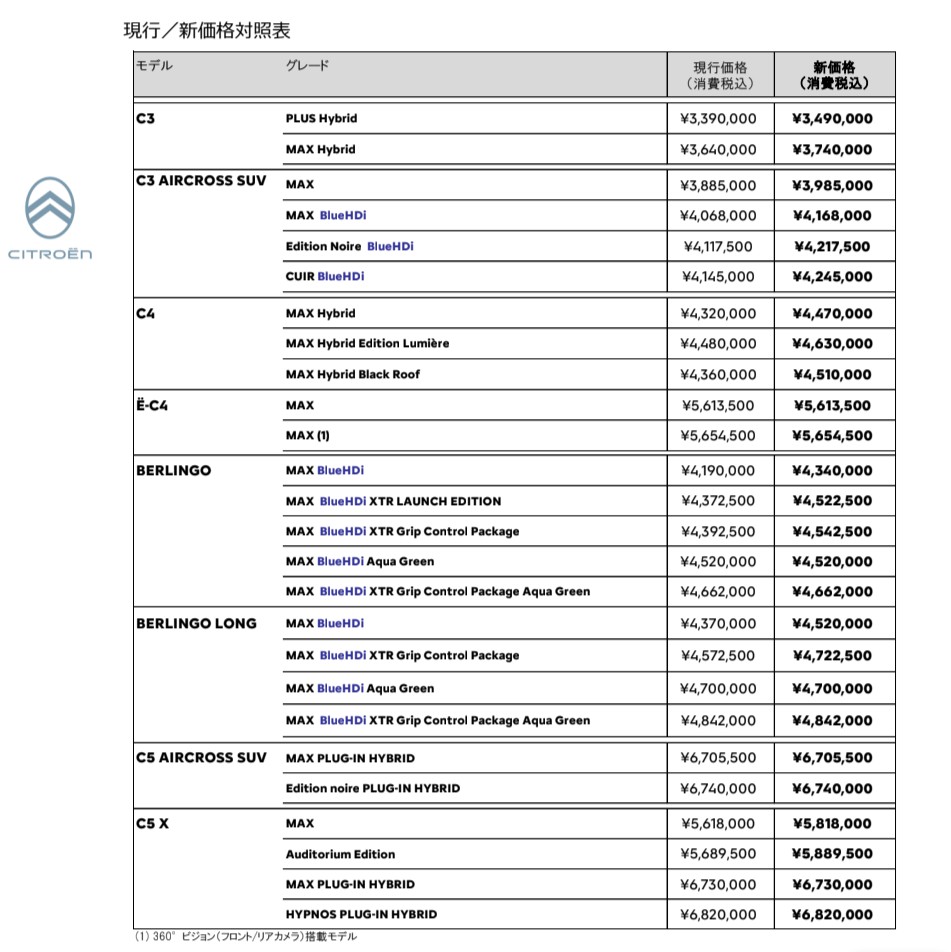Select the C3 model row label
Image resolution: width=951 pixels, height=952 pixels.
coord(144,117)
